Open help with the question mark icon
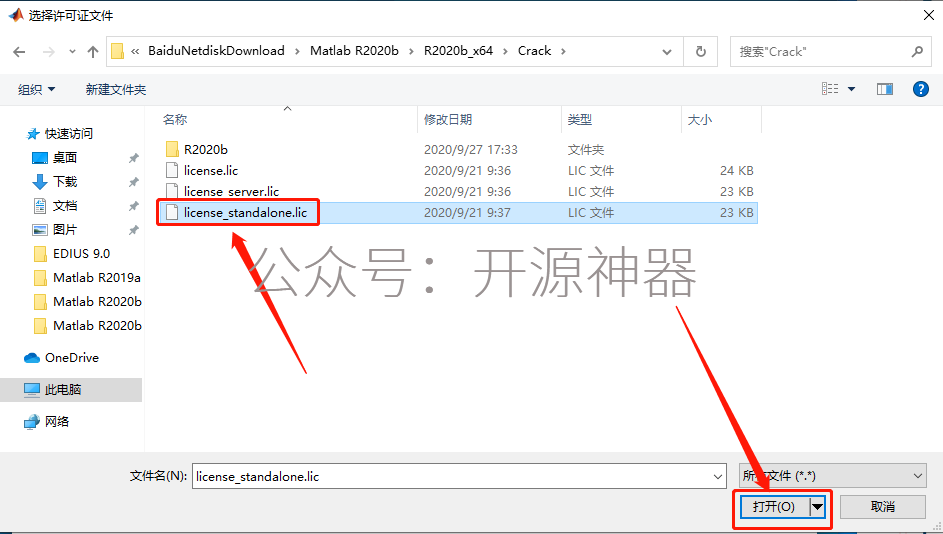The image size is (943, 534). coord(921,89)
